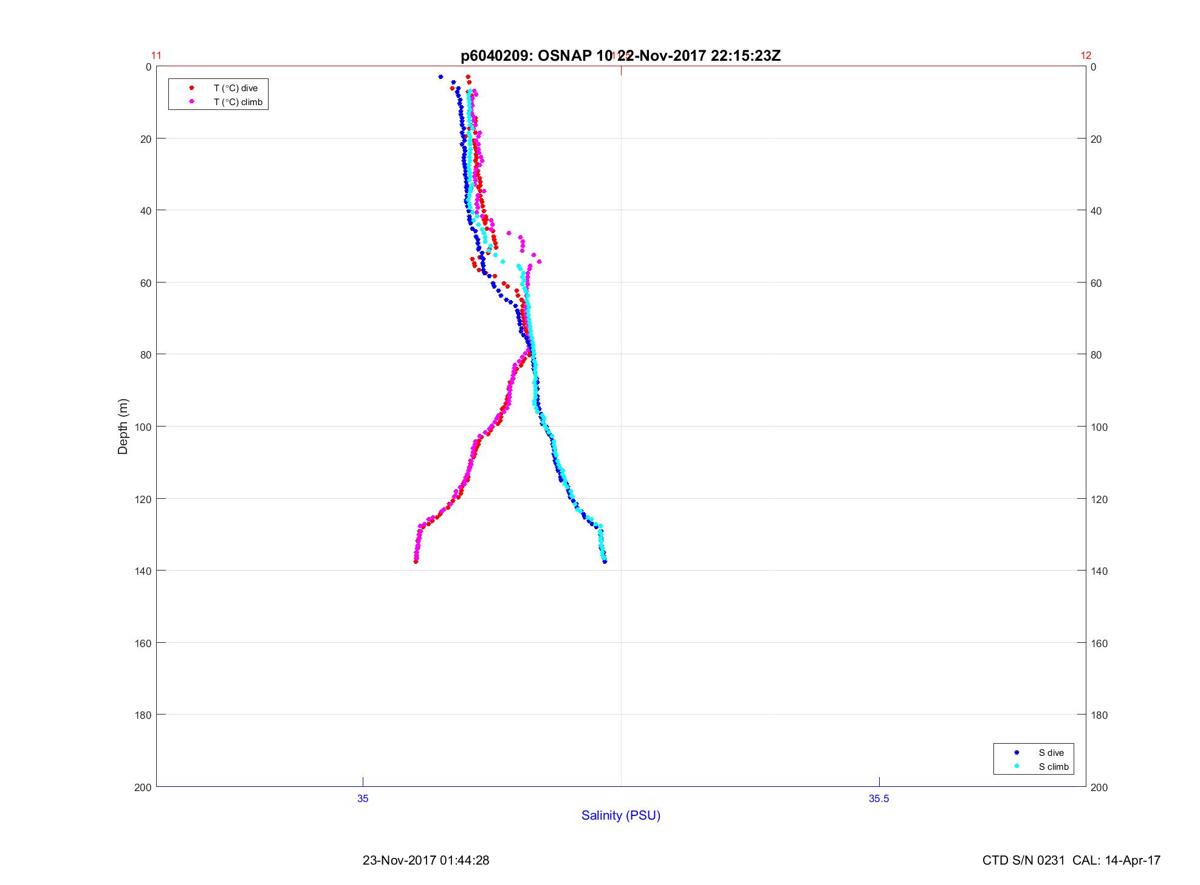Click the left-axis depth tick '80'

point(146,355)
